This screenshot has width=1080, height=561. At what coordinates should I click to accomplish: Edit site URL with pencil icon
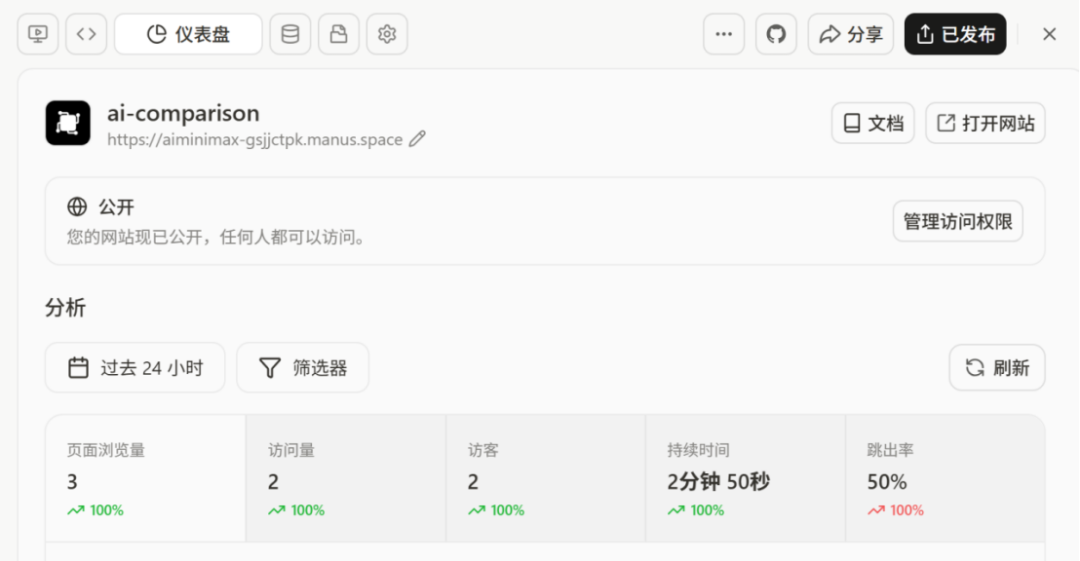click(417, 140)
